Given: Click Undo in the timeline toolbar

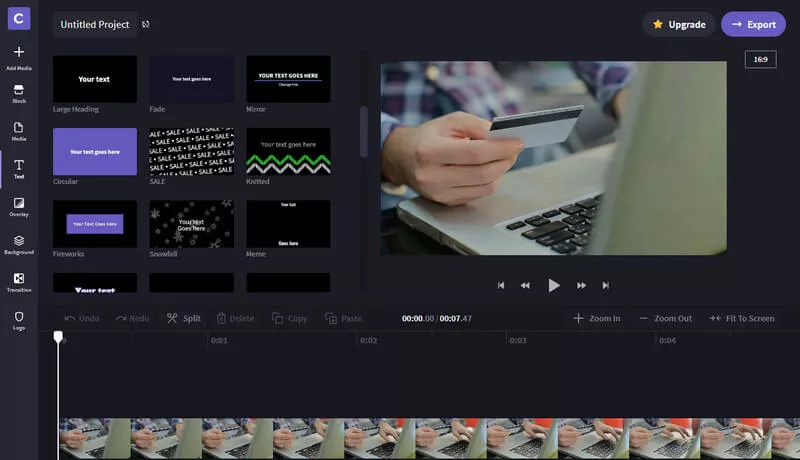Looking at the screenshot, I should point(82,318).
